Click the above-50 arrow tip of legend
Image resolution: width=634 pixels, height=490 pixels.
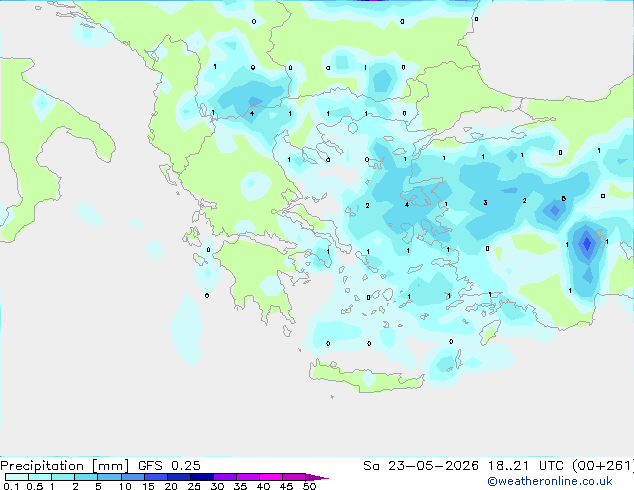[x=317, y=477]
